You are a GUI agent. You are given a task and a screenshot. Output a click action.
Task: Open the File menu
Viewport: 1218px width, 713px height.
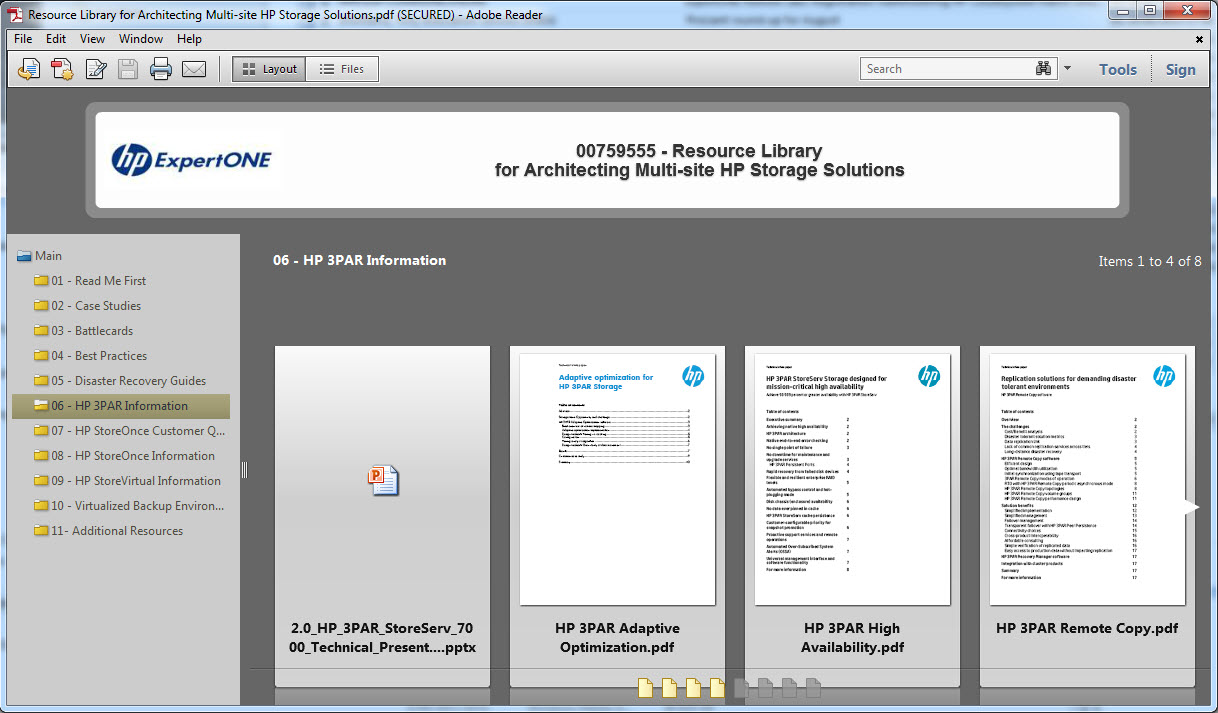coord(23,39)
